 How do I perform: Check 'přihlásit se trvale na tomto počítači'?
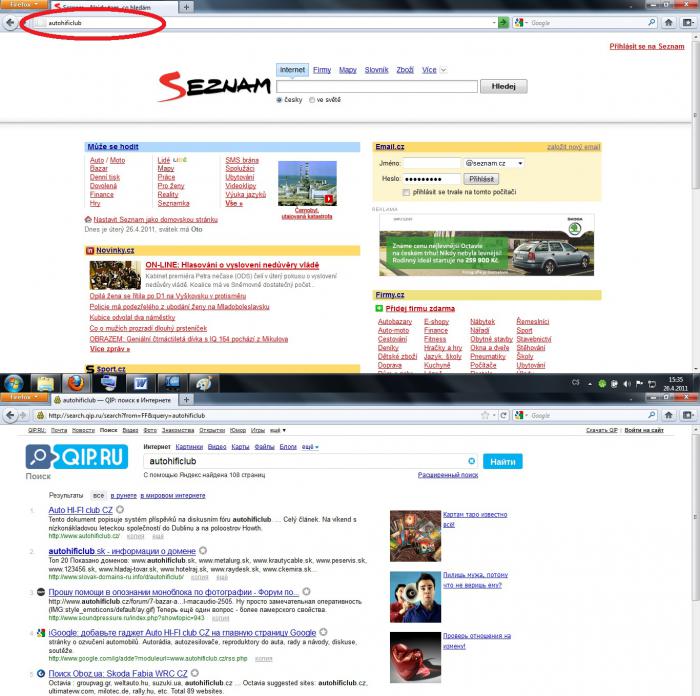tap(406, 190)
